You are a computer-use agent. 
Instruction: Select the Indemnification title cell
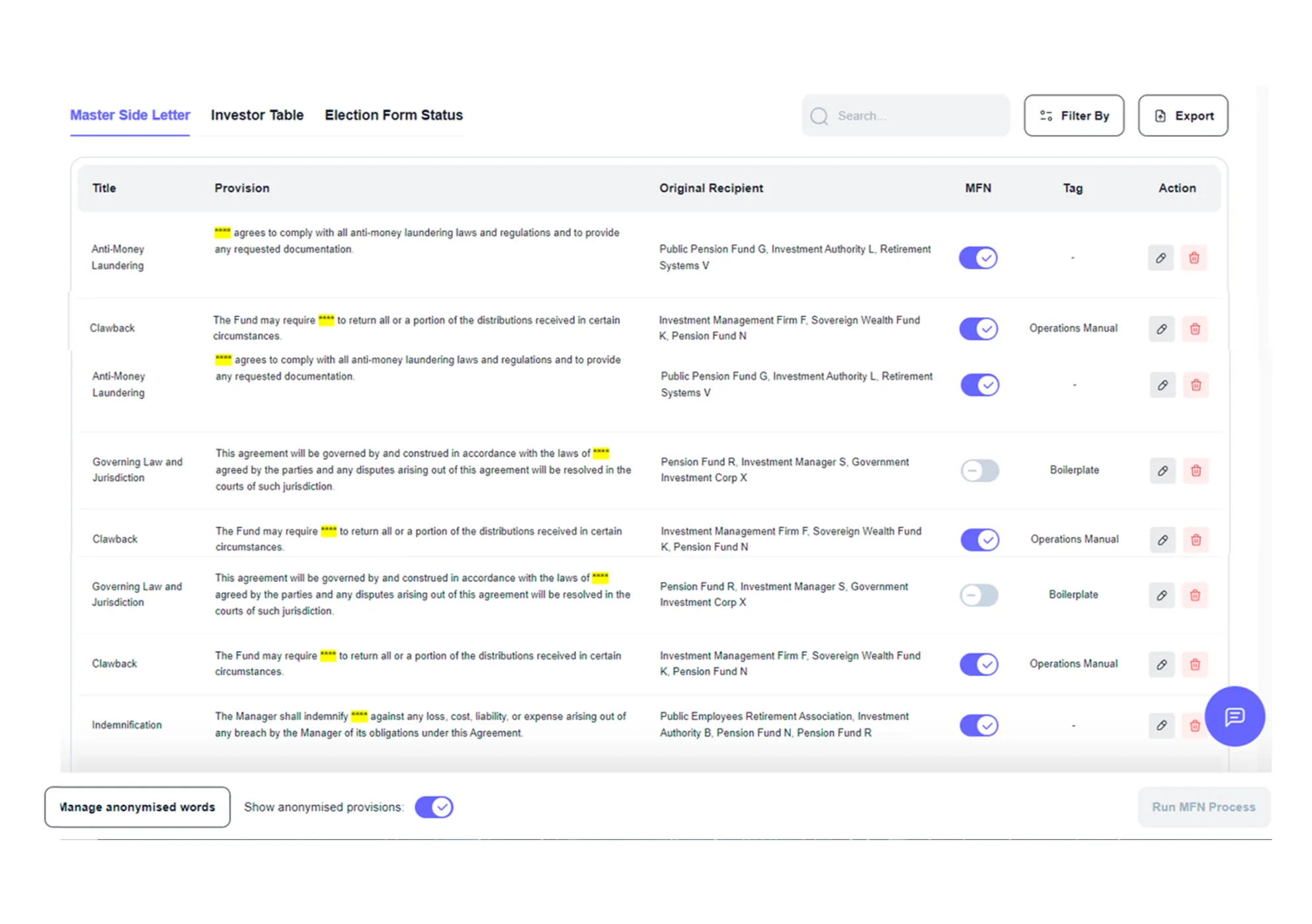click(x=127, y=725)
